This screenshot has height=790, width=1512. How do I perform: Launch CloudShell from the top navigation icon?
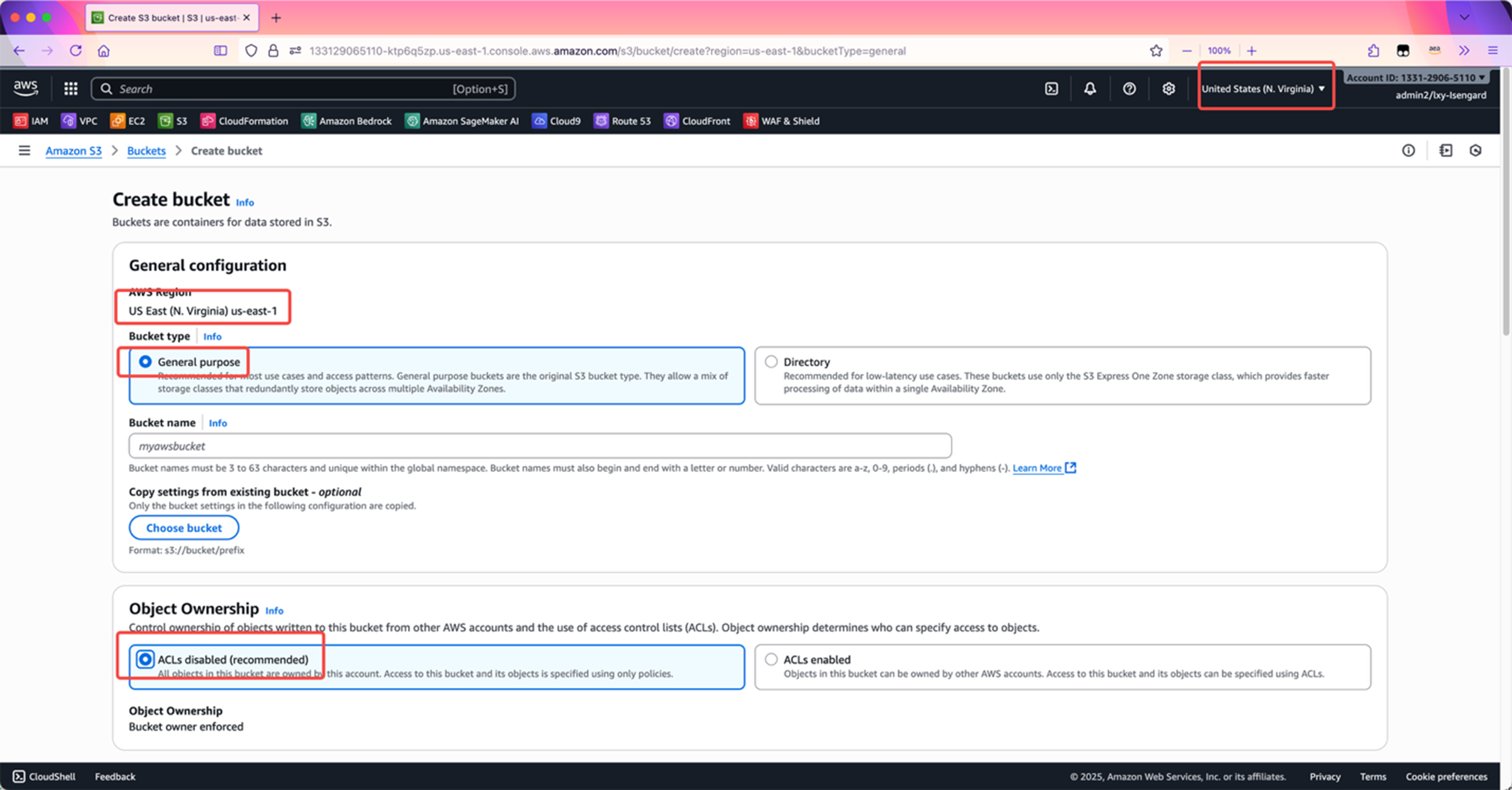click(x=1051, y=89)
